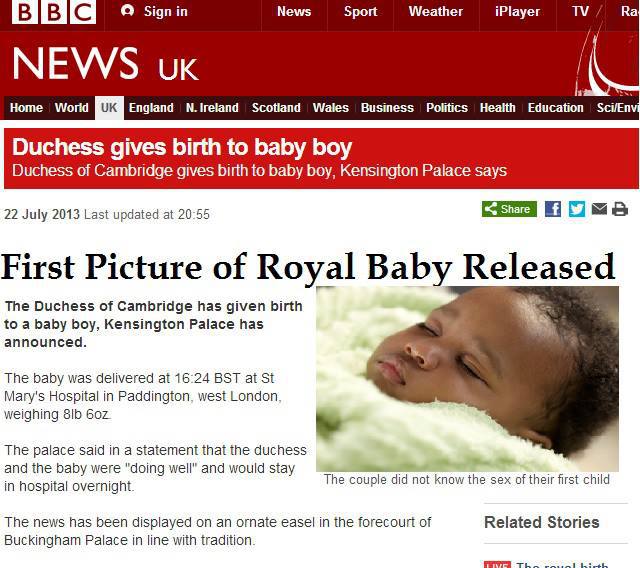
Task: Open the Business navigation tab
Action: 387,108
